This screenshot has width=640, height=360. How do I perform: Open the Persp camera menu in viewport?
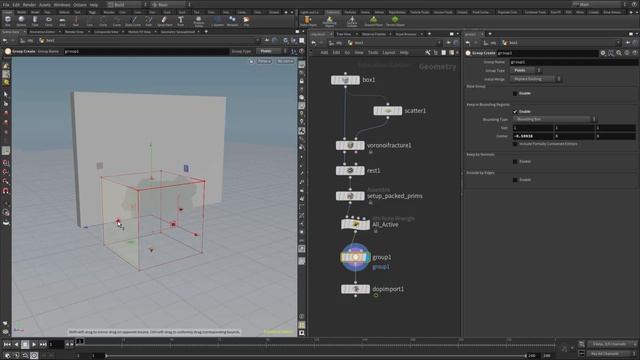pos(264,61)
